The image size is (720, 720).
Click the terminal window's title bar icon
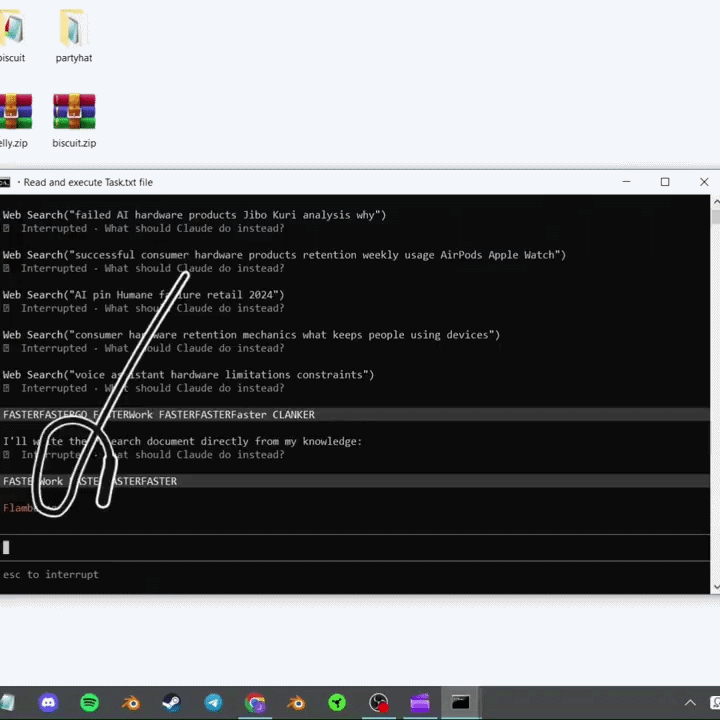click(5, 182)
